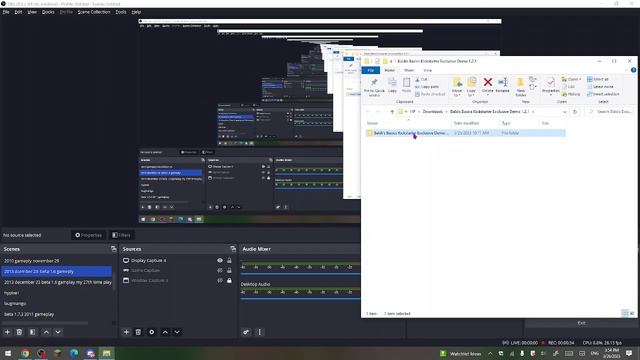Viewport: 640px width, 360px height.
Task: Toggle lock on Game Capture source
Action: [x=229, y=270]
